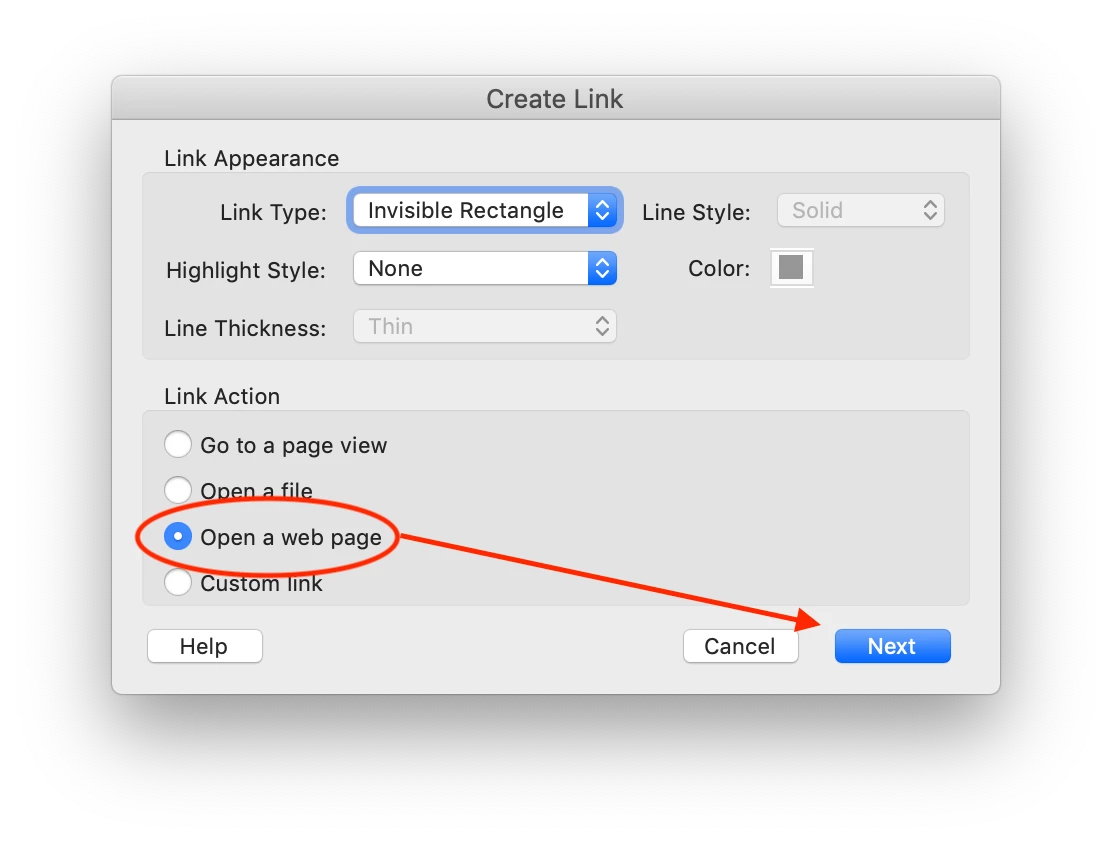Image resolution: width=1112 pixels, height=842 pixels.
Task: Open the Link Type dropdown arrows
Action: pos(602,210)
